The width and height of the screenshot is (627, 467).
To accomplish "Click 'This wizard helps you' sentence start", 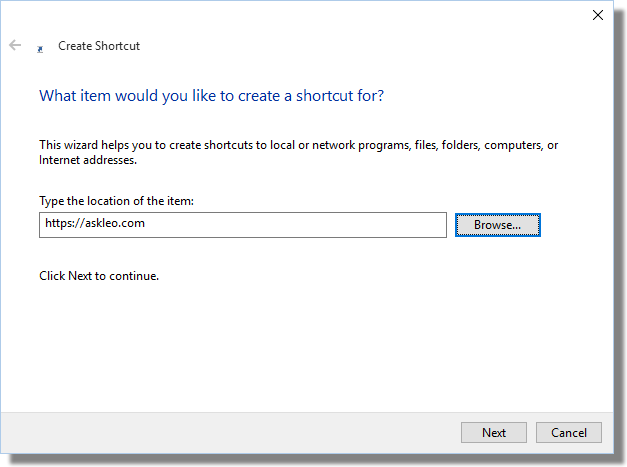I will tap(84, 145).
